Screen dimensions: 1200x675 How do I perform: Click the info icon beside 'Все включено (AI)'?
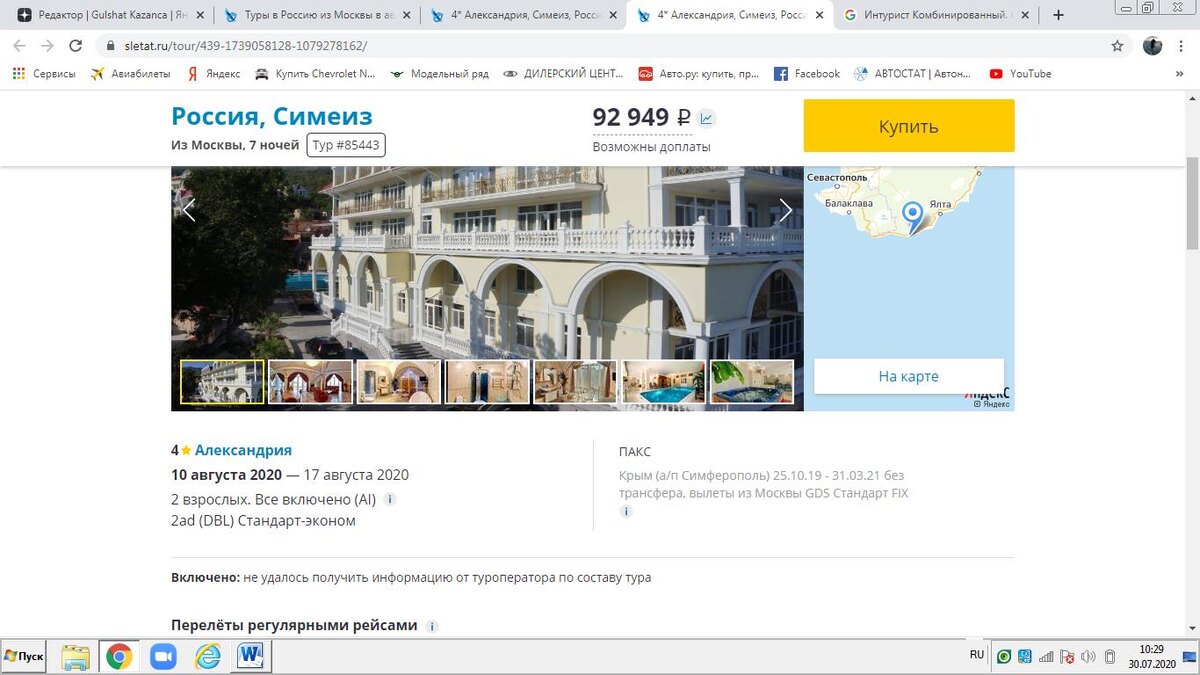[x=390, y=498]
